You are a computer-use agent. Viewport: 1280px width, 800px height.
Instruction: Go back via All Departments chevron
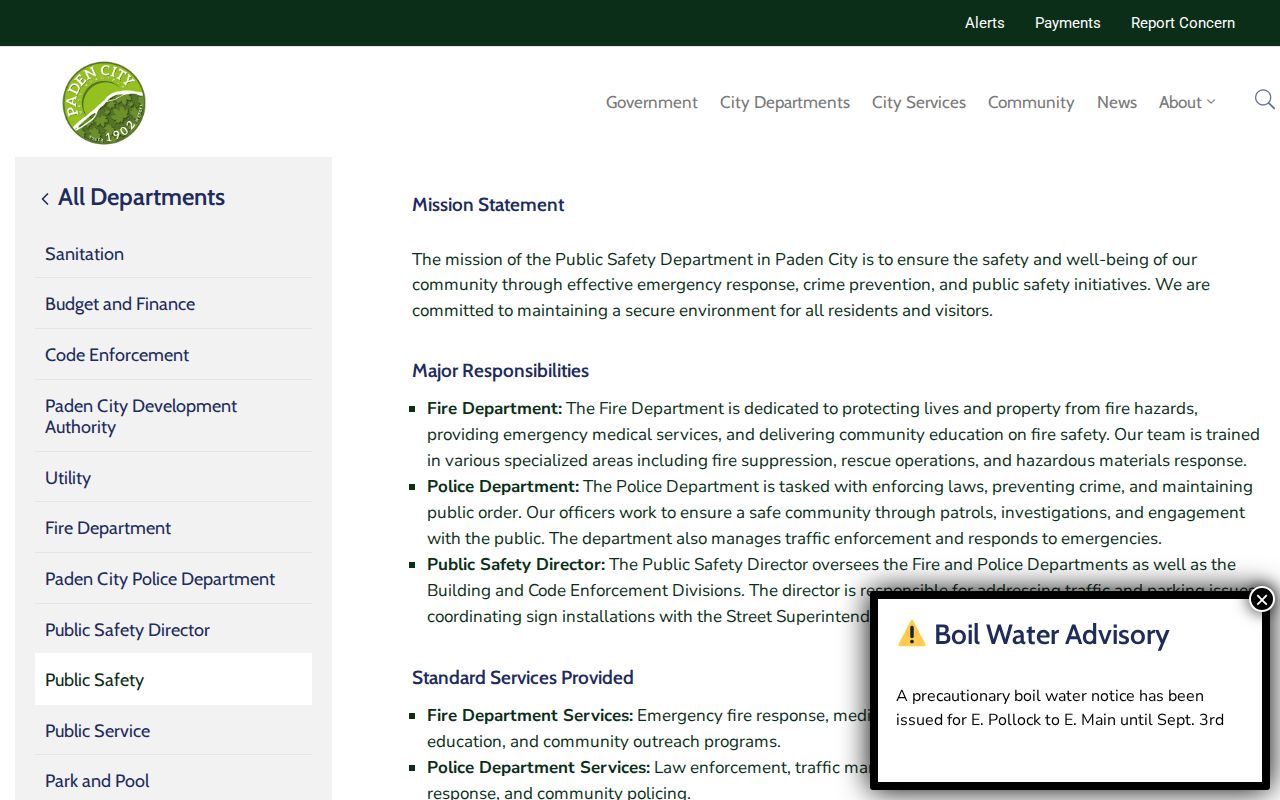point(45,199)
